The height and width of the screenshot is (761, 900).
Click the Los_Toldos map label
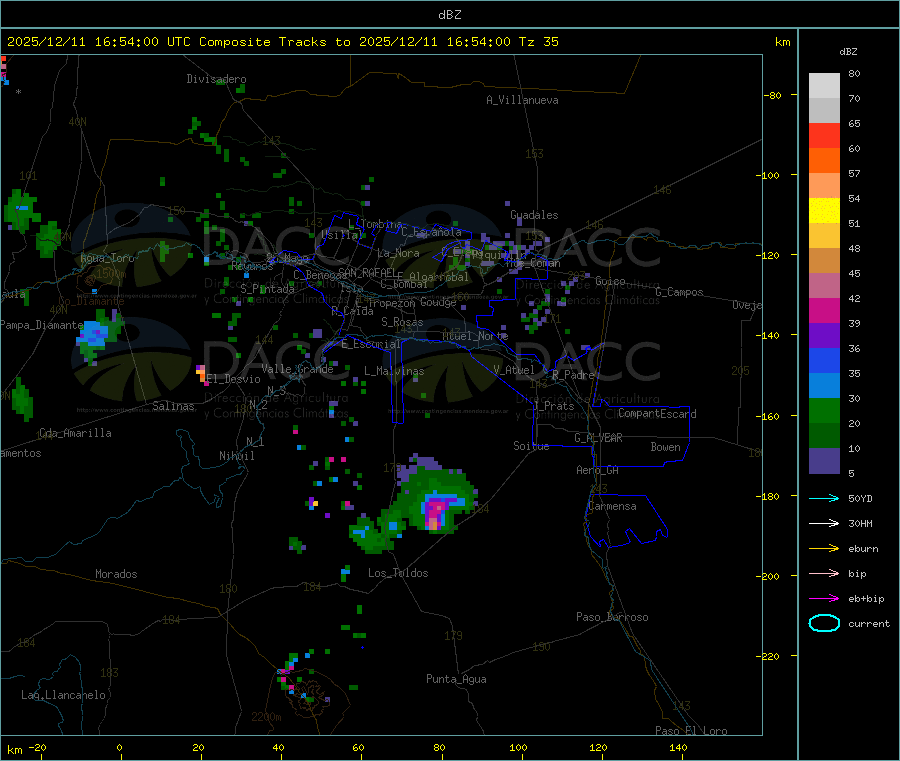[x=398, y=573]
